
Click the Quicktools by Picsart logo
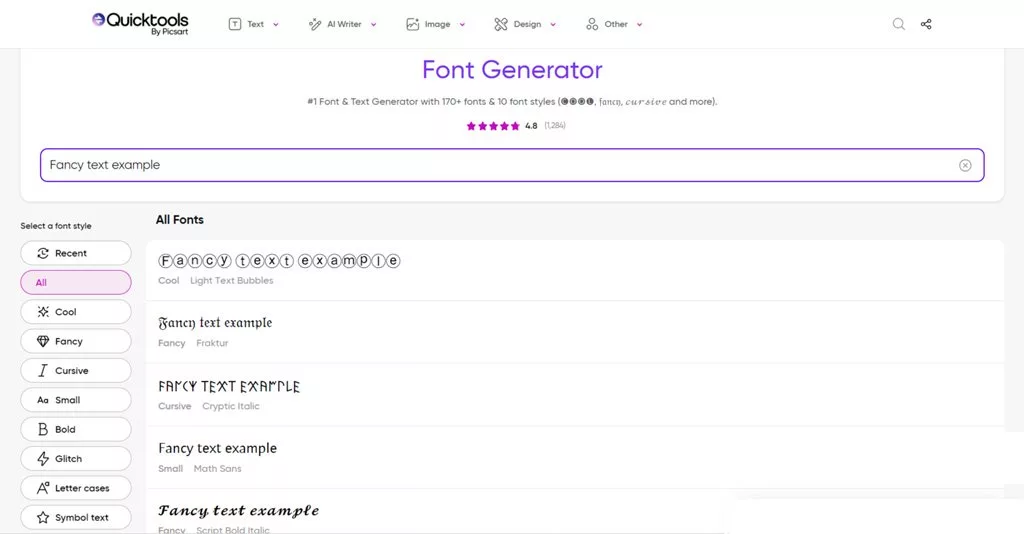pyautogui.click(x=140, y=23)
